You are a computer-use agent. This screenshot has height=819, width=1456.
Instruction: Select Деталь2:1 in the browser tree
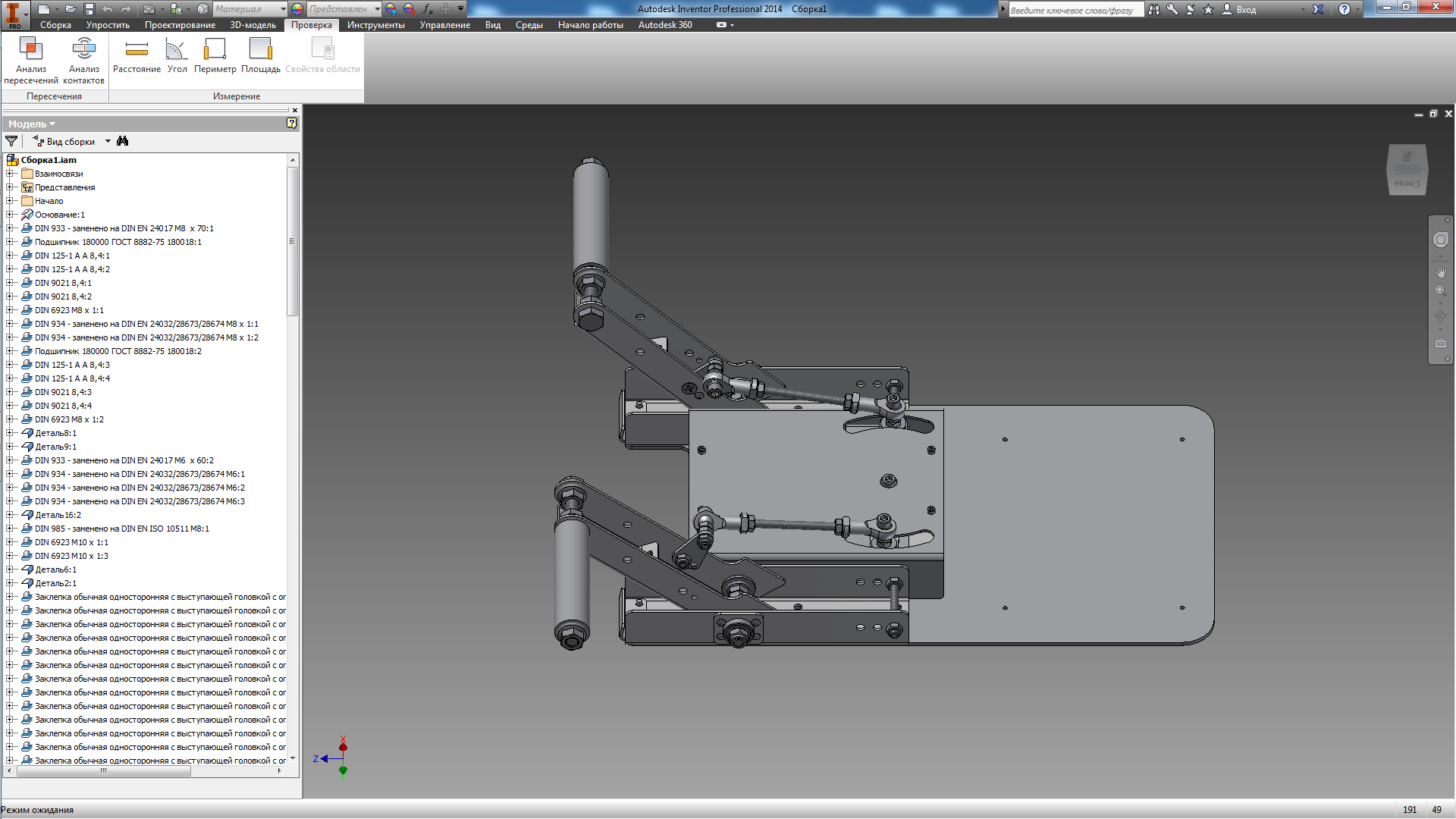(55, 583)
